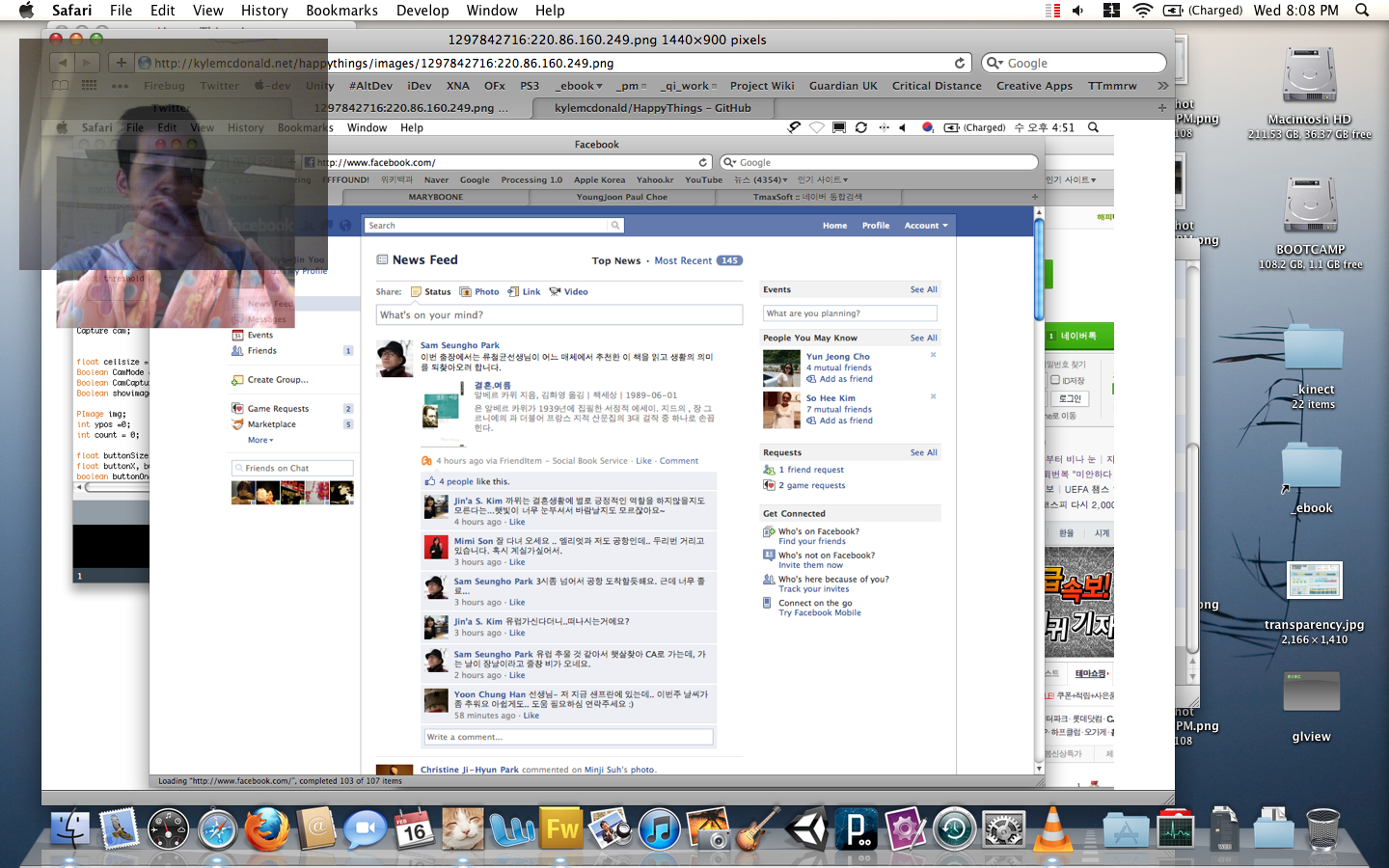Open iTunes from the dock
1389x868 pixels.
(660, 829)
